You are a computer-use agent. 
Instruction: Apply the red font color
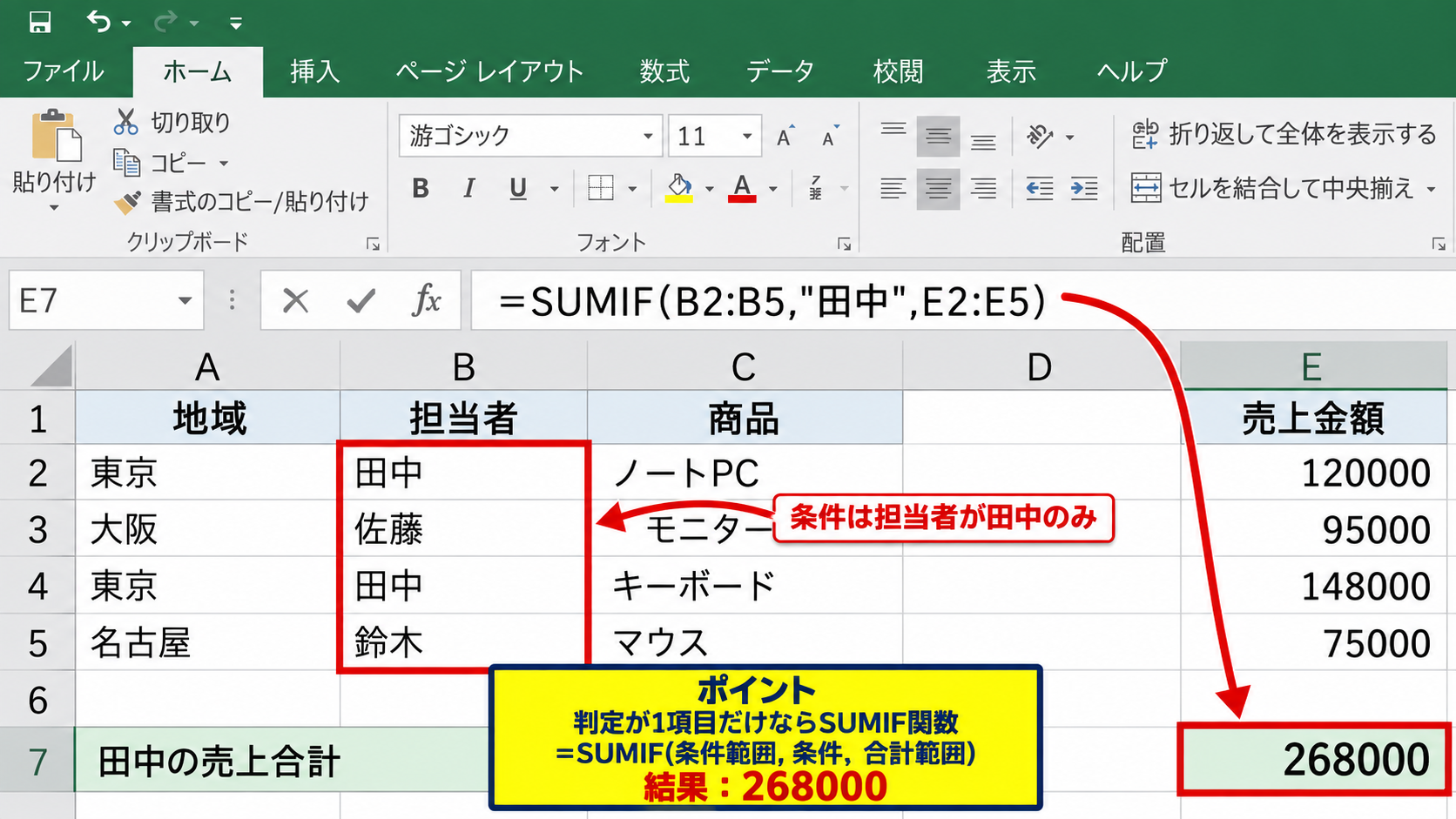(x=742, y=188)
